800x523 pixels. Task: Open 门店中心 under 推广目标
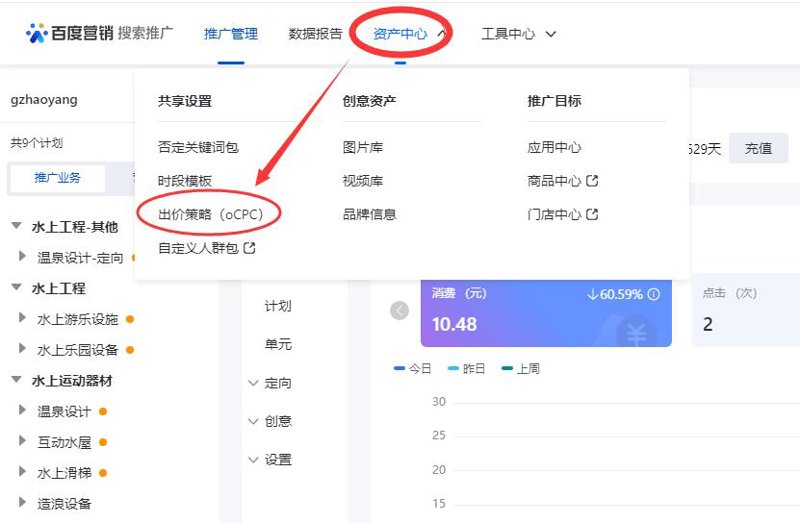tap(554, 214)
